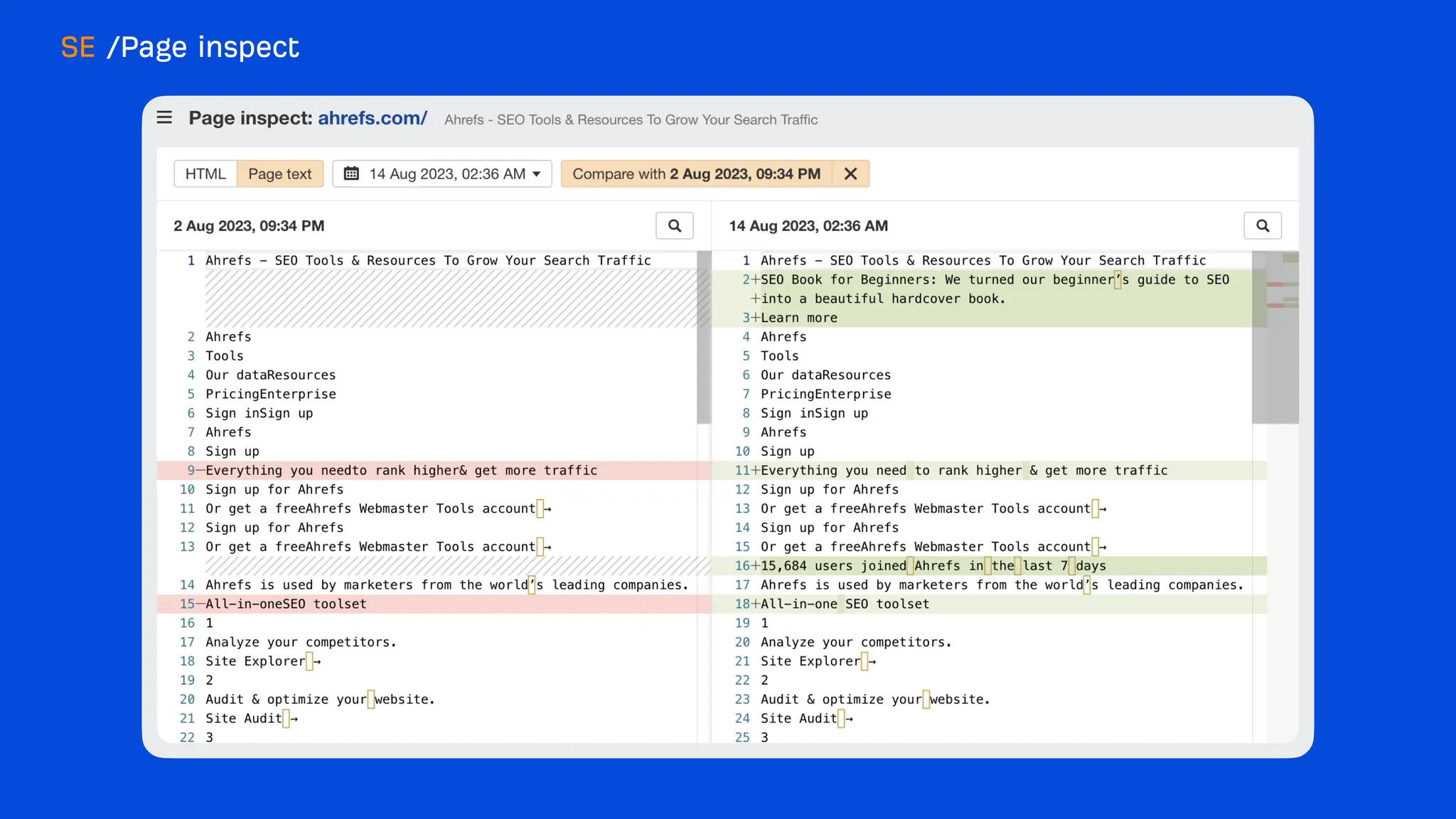The height and width of the screenshot is (819, 1456).
Task: Open the ahrefs.com/ link in header
Action: coord(372,118)
